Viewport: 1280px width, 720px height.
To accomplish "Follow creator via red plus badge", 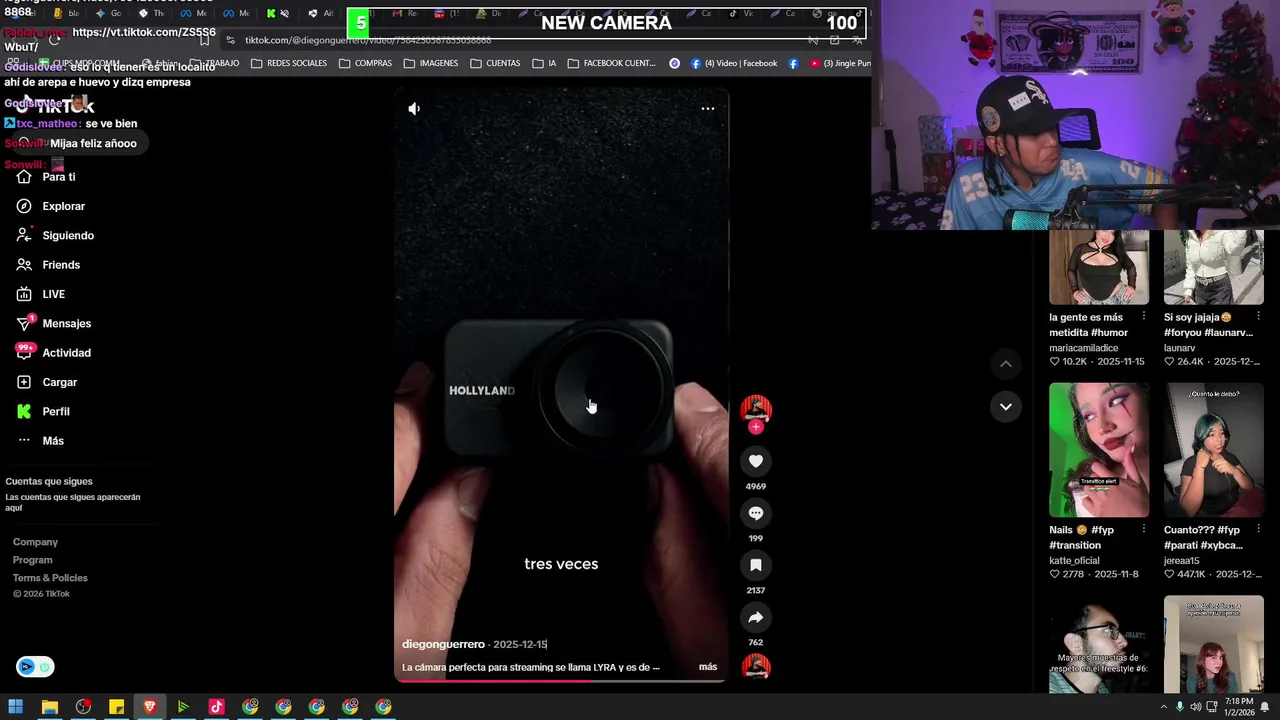I will [756, 427].
